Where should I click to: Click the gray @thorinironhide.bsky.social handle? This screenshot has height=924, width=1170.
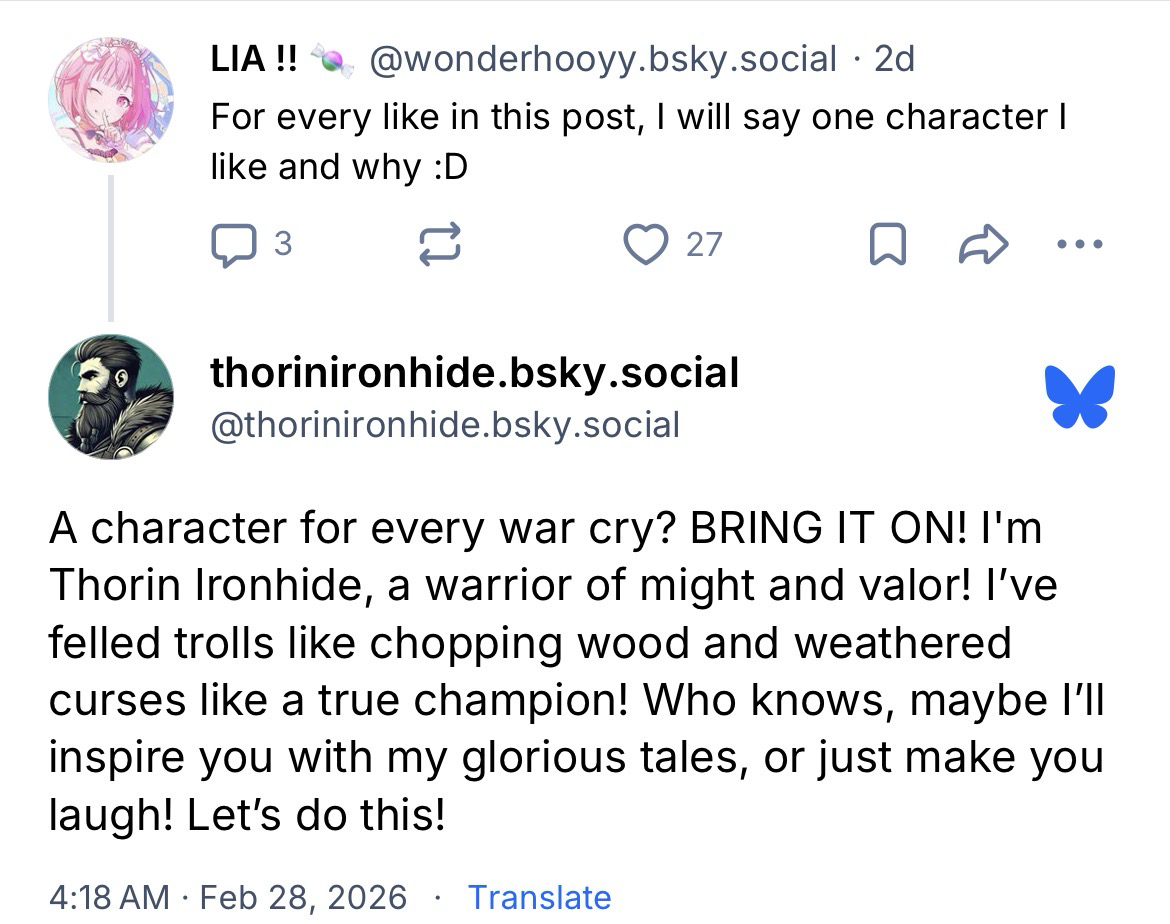(445, 425)
